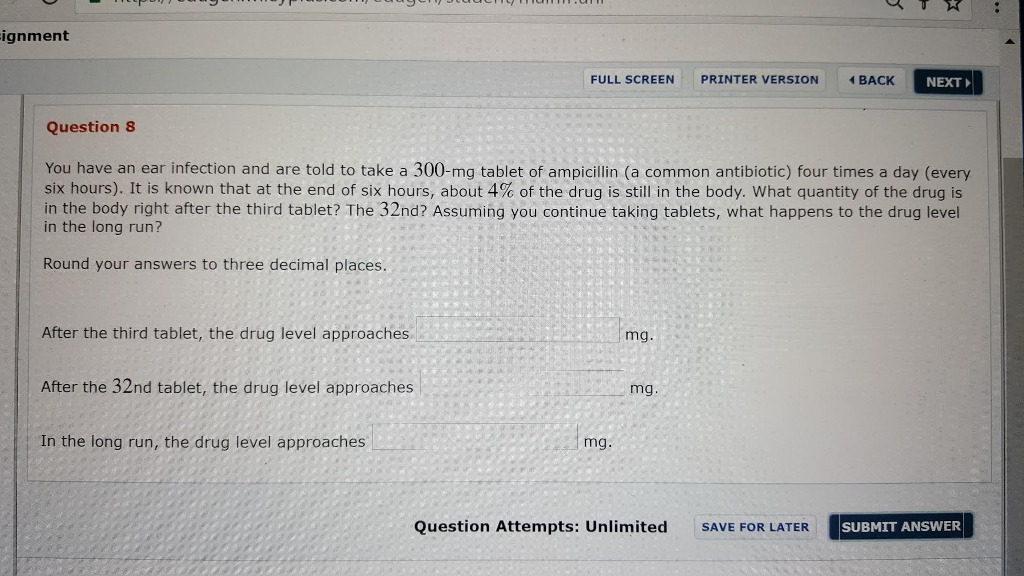Open Full Screen view

click(632, 80)
